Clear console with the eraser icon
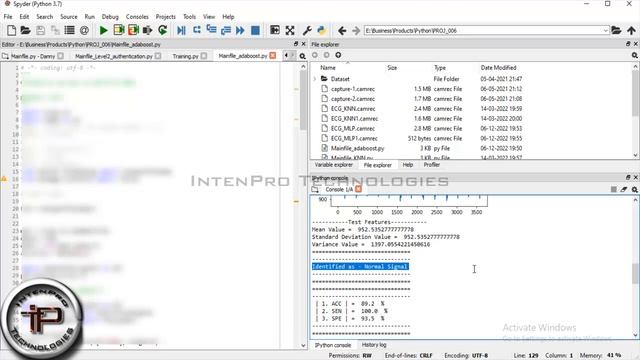640x360 pixels. [624, 189]
